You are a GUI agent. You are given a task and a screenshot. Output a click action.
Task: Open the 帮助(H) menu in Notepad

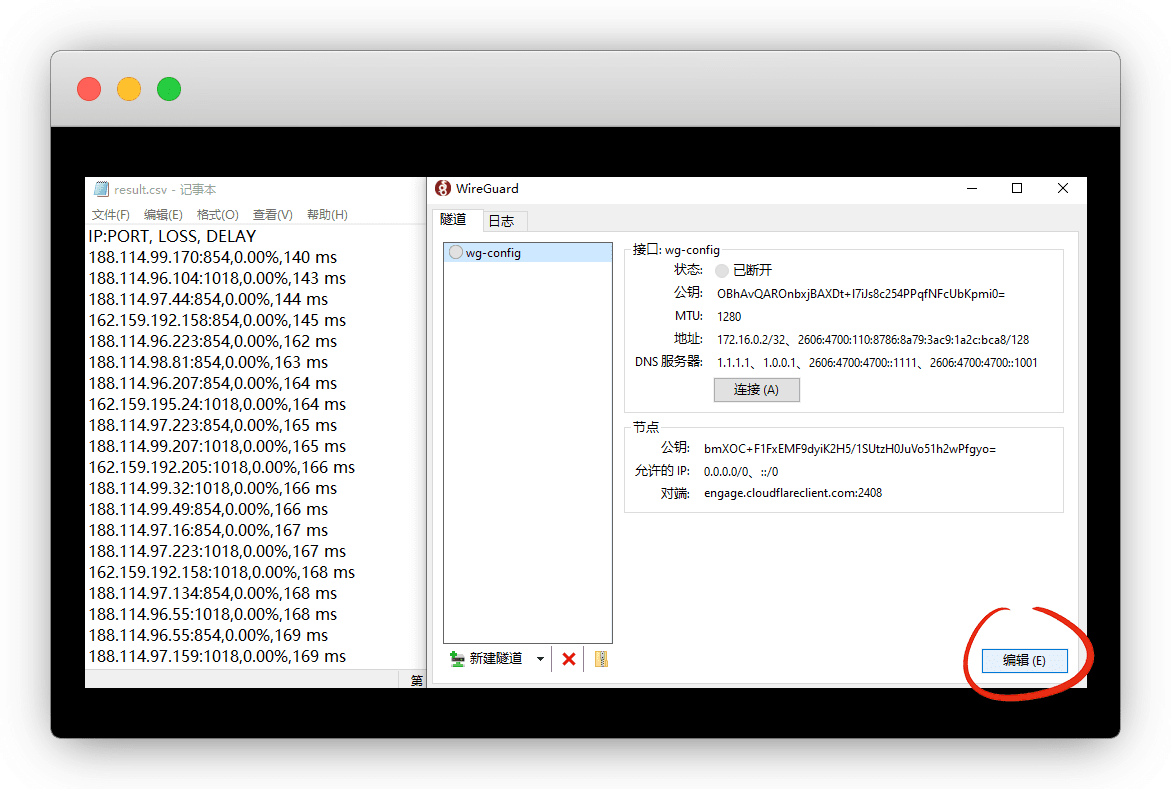point(327,215)
